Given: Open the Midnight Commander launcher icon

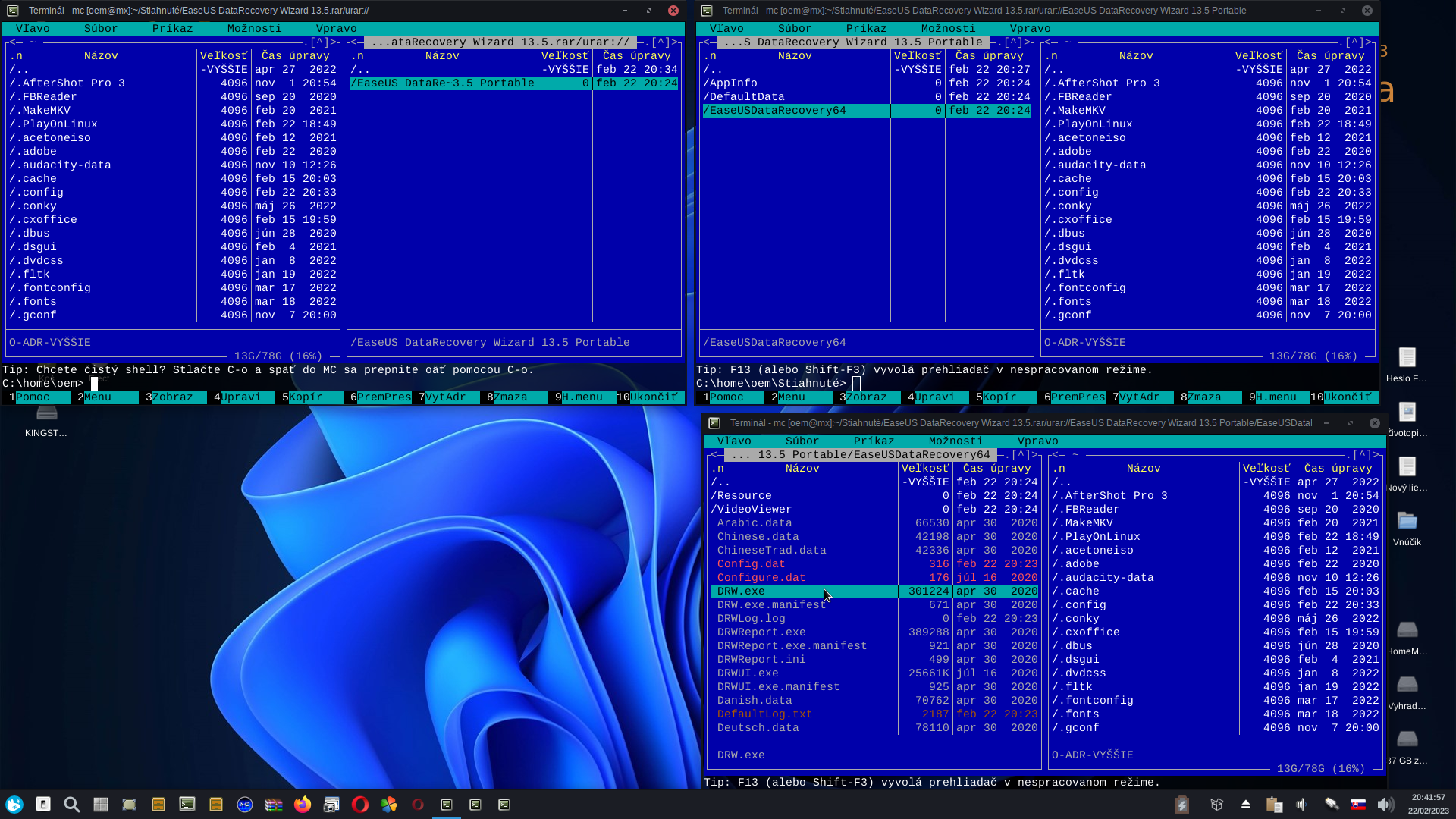Looking at the screenshot, I should pyautogui.click(x=245, y=805).
